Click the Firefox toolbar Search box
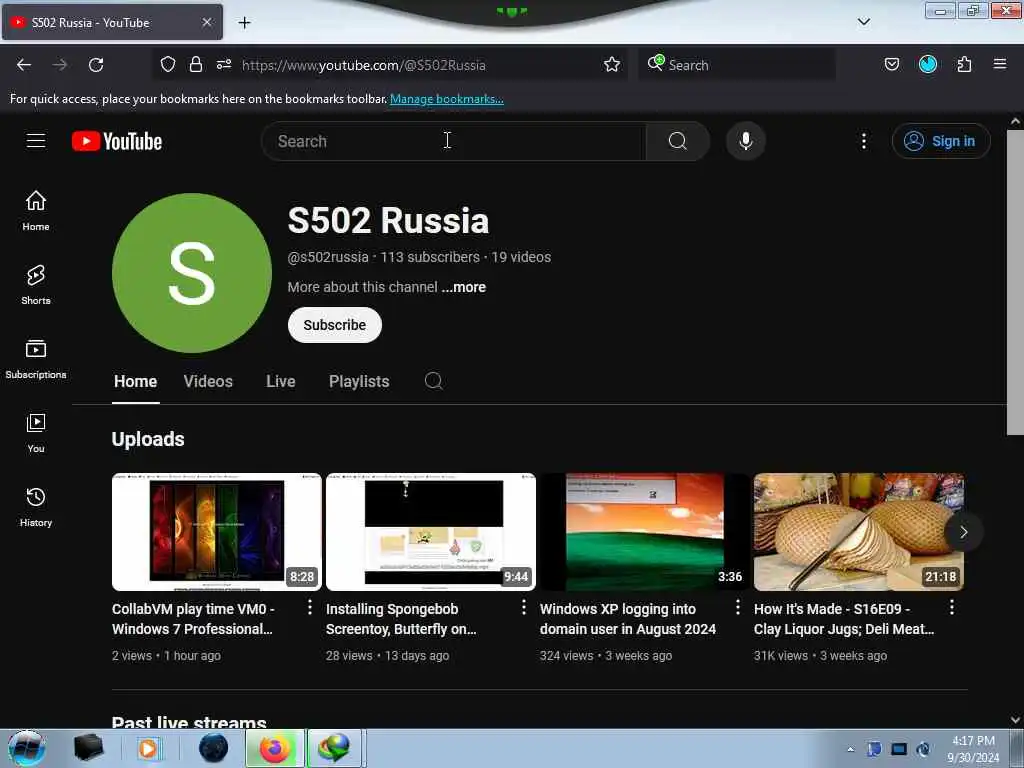 coord(737,65)
